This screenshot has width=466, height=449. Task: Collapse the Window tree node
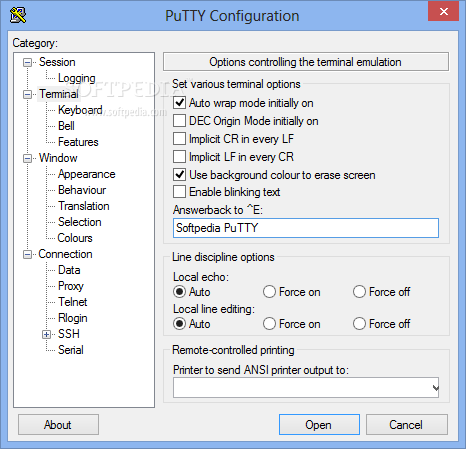27,158
